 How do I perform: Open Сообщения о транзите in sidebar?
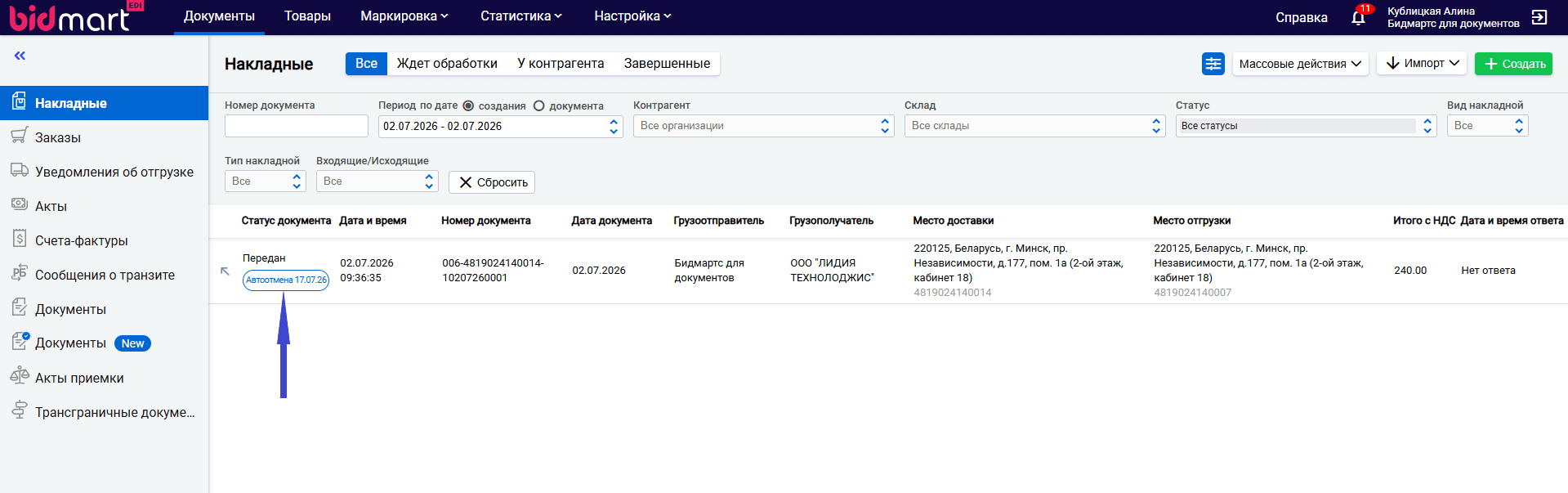click(104, 275)
